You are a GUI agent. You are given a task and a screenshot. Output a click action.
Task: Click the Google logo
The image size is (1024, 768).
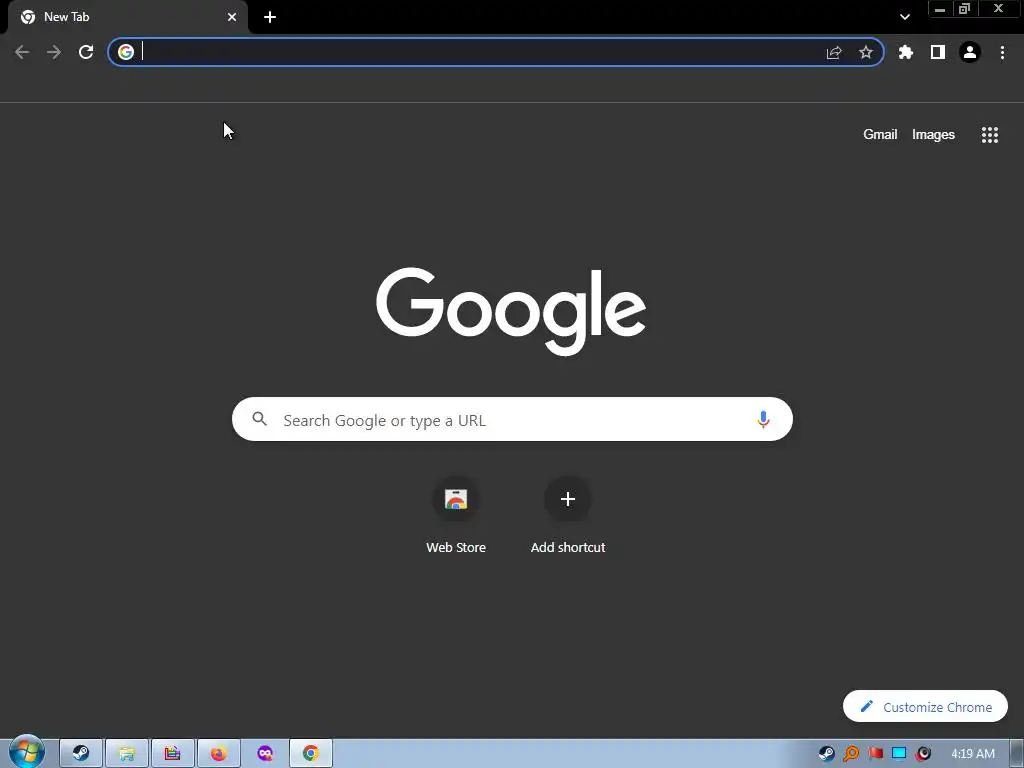pyautogui.click(x=511, y=312)
